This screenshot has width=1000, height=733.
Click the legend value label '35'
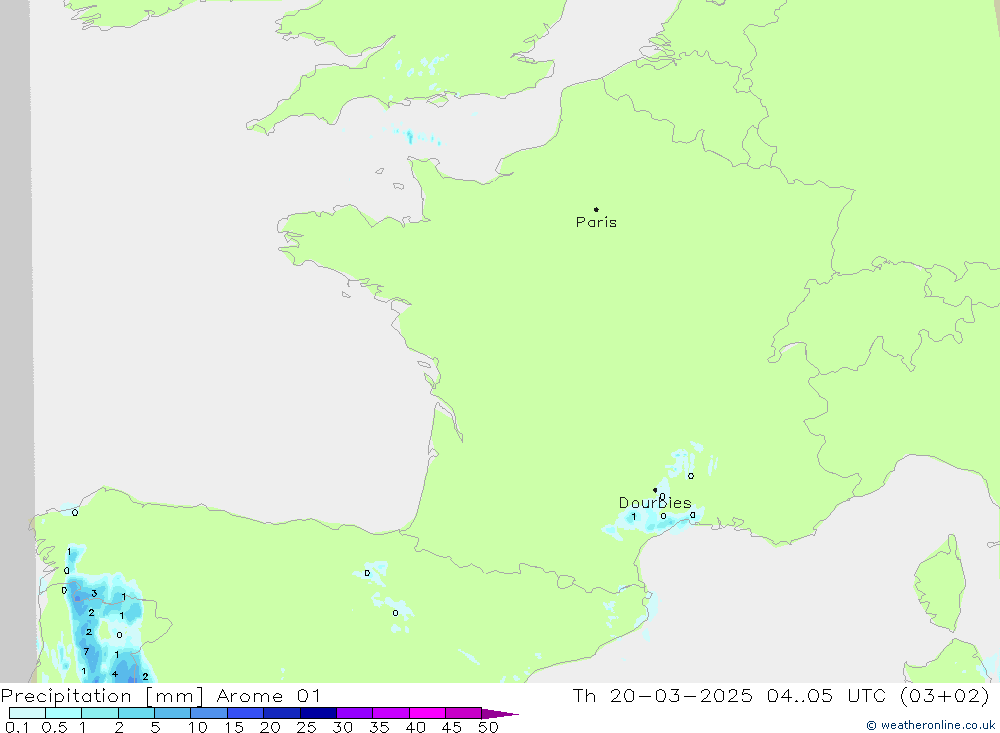[x=379, y=727]
